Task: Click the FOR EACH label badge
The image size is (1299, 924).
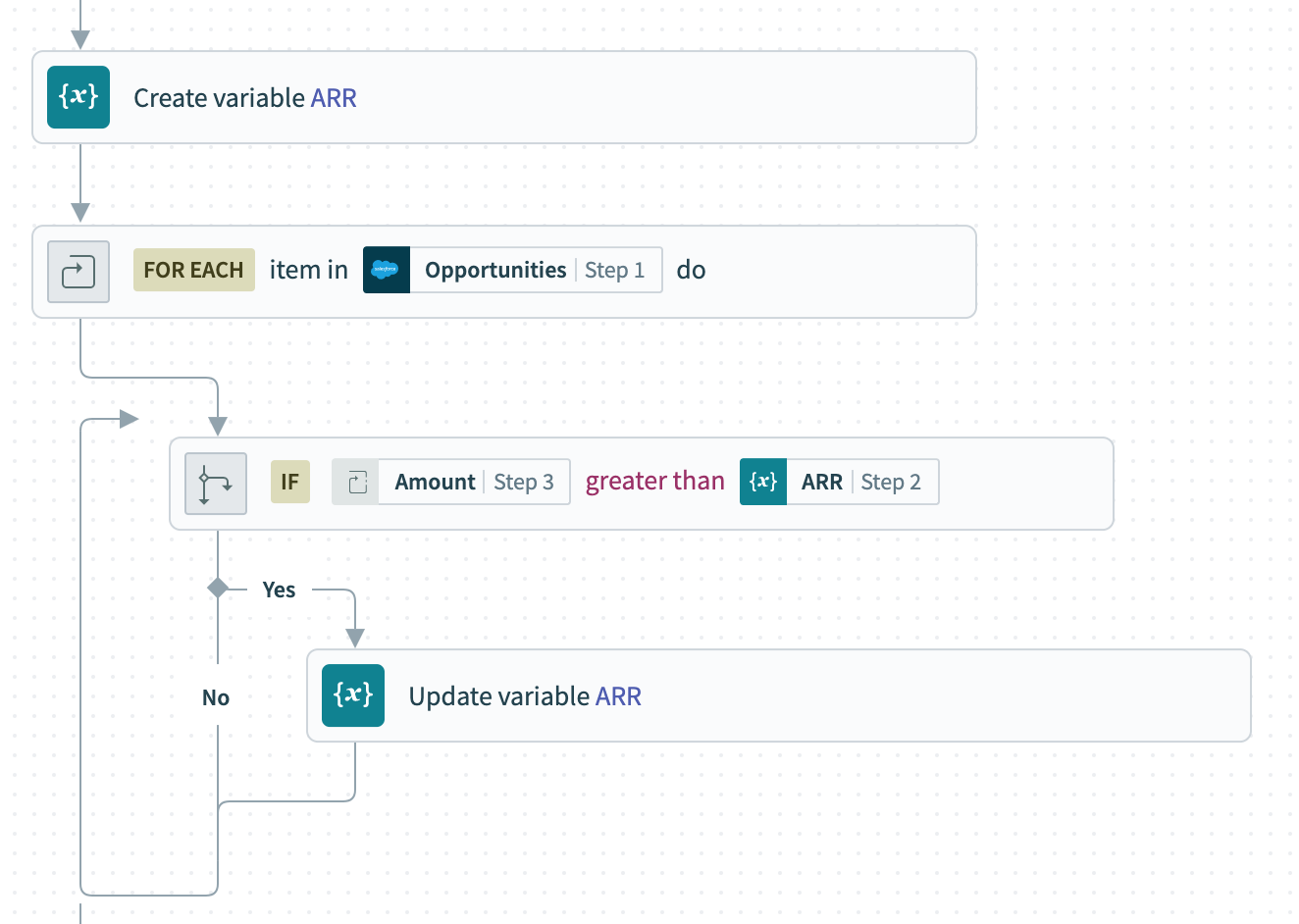Action: [193, 270]
